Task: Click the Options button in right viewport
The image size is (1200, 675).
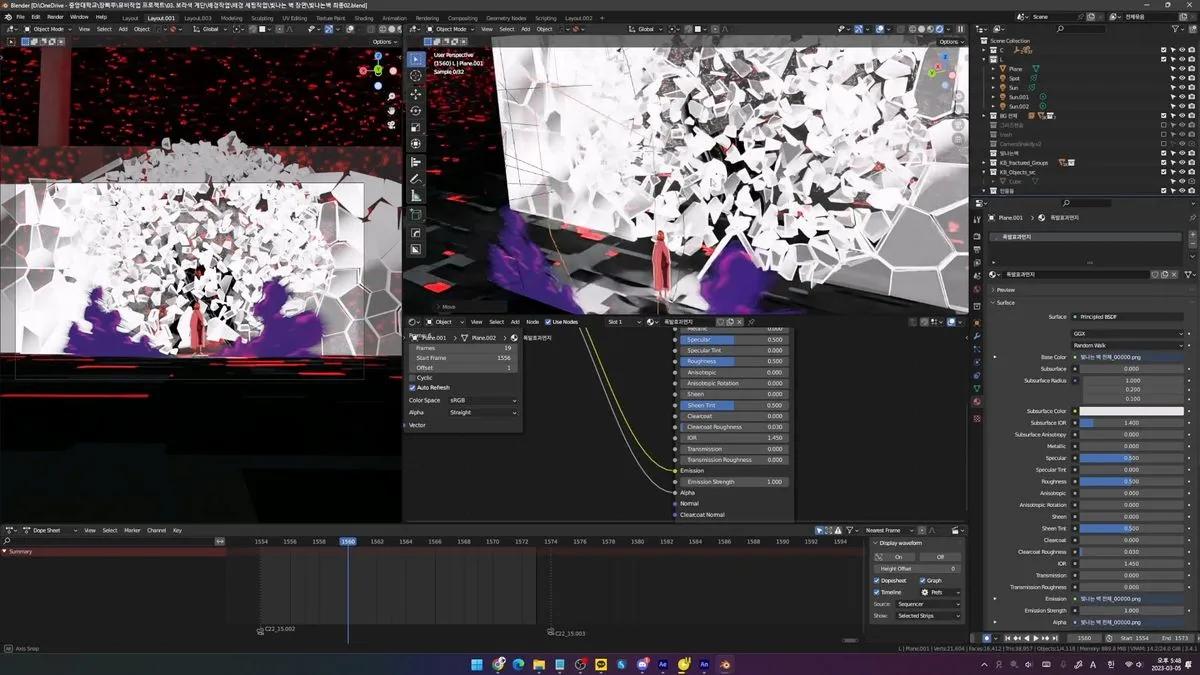Action: click(x=948, y=42)
